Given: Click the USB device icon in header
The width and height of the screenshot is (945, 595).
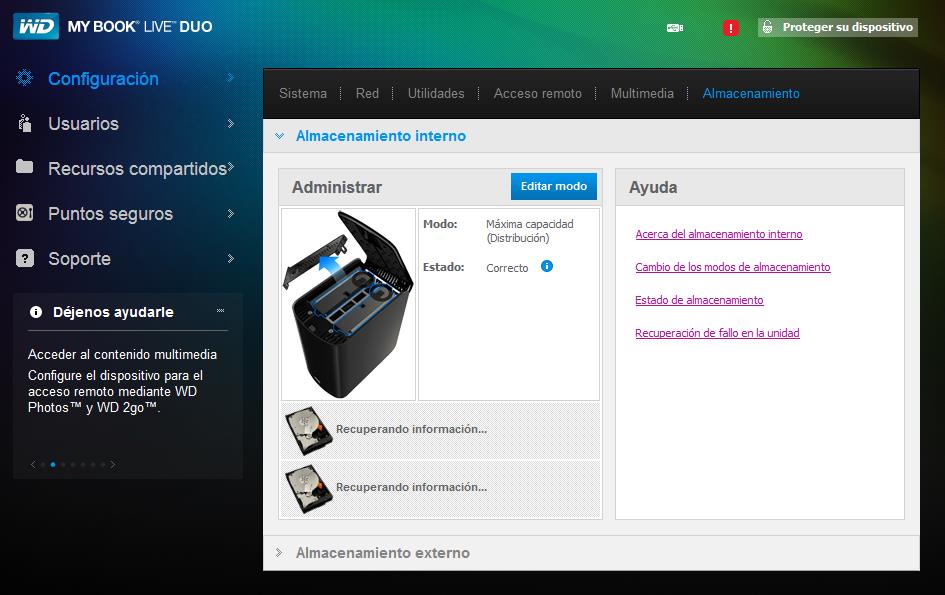Looking at the screenshot, I should pyautogui.click(x=674, y=28).
